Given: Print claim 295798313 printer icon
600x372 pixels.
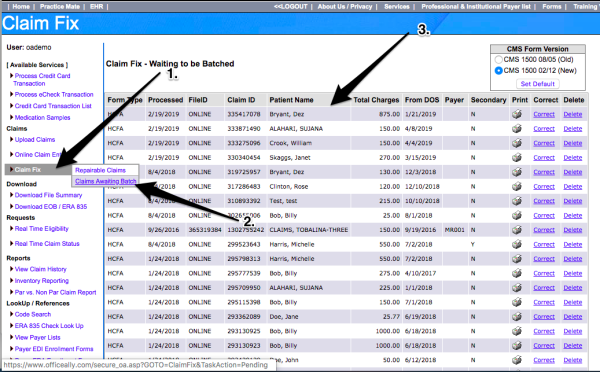Looking at the screenshot, I should [x=517, y=259].
